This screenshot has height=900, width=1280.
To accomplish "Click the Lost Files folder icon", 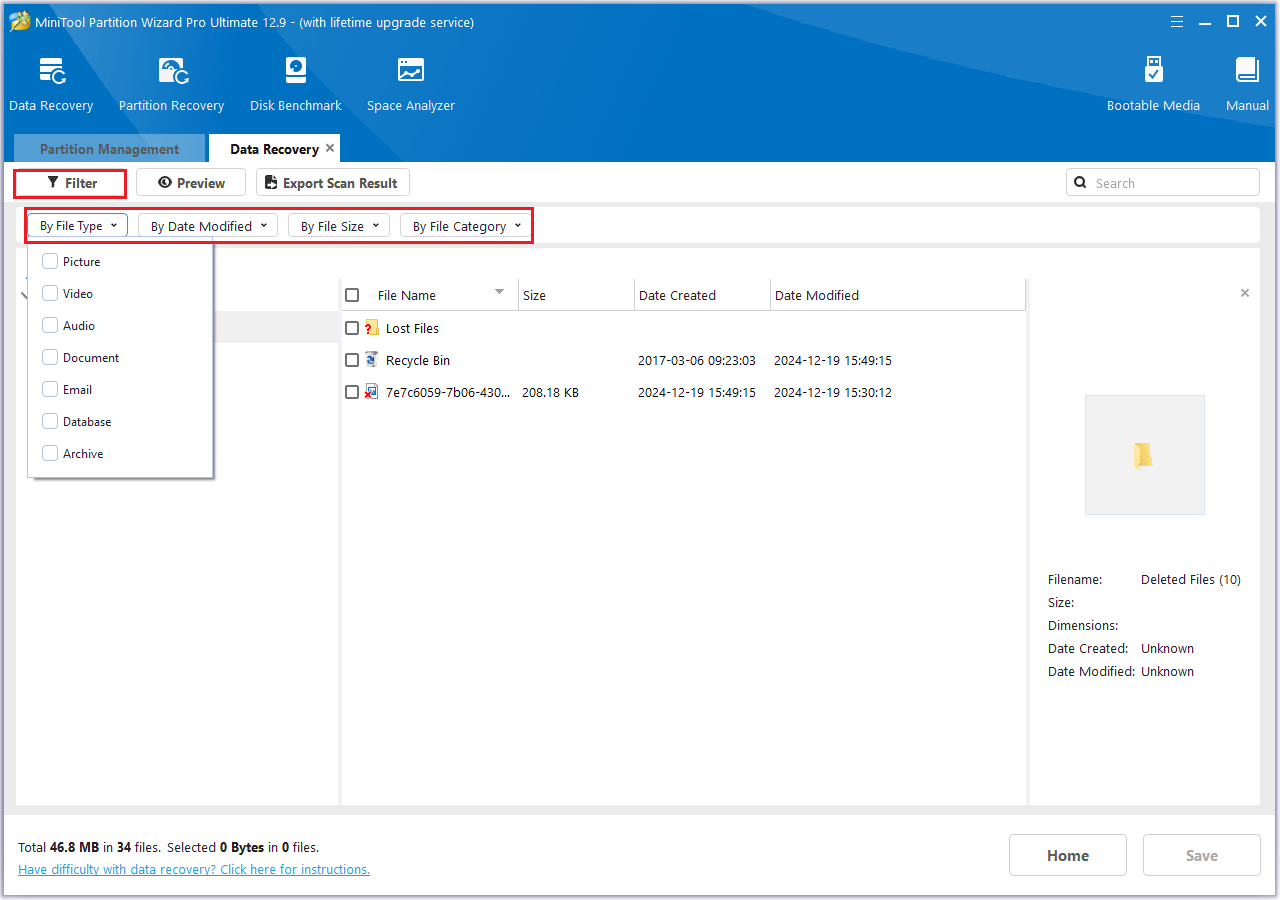I will [372, 328].
